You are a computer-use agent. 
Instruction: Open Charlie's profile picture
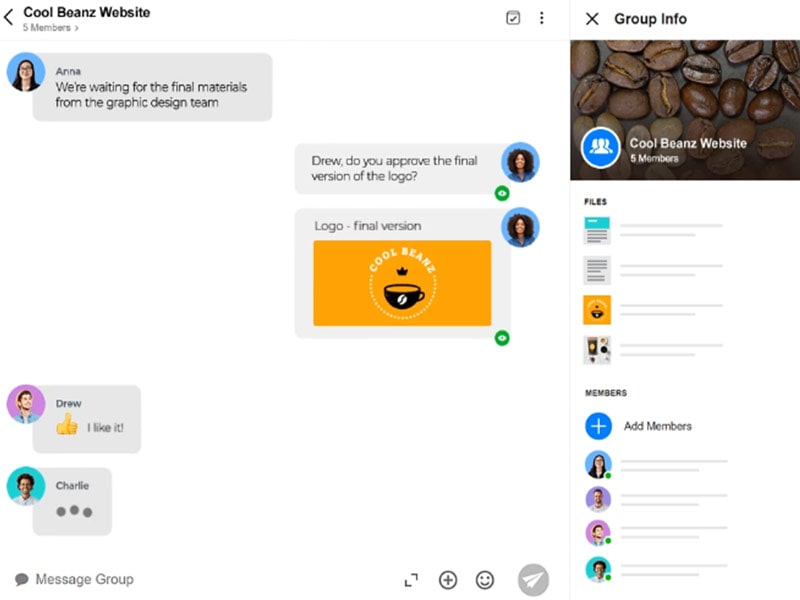(24, 488)
